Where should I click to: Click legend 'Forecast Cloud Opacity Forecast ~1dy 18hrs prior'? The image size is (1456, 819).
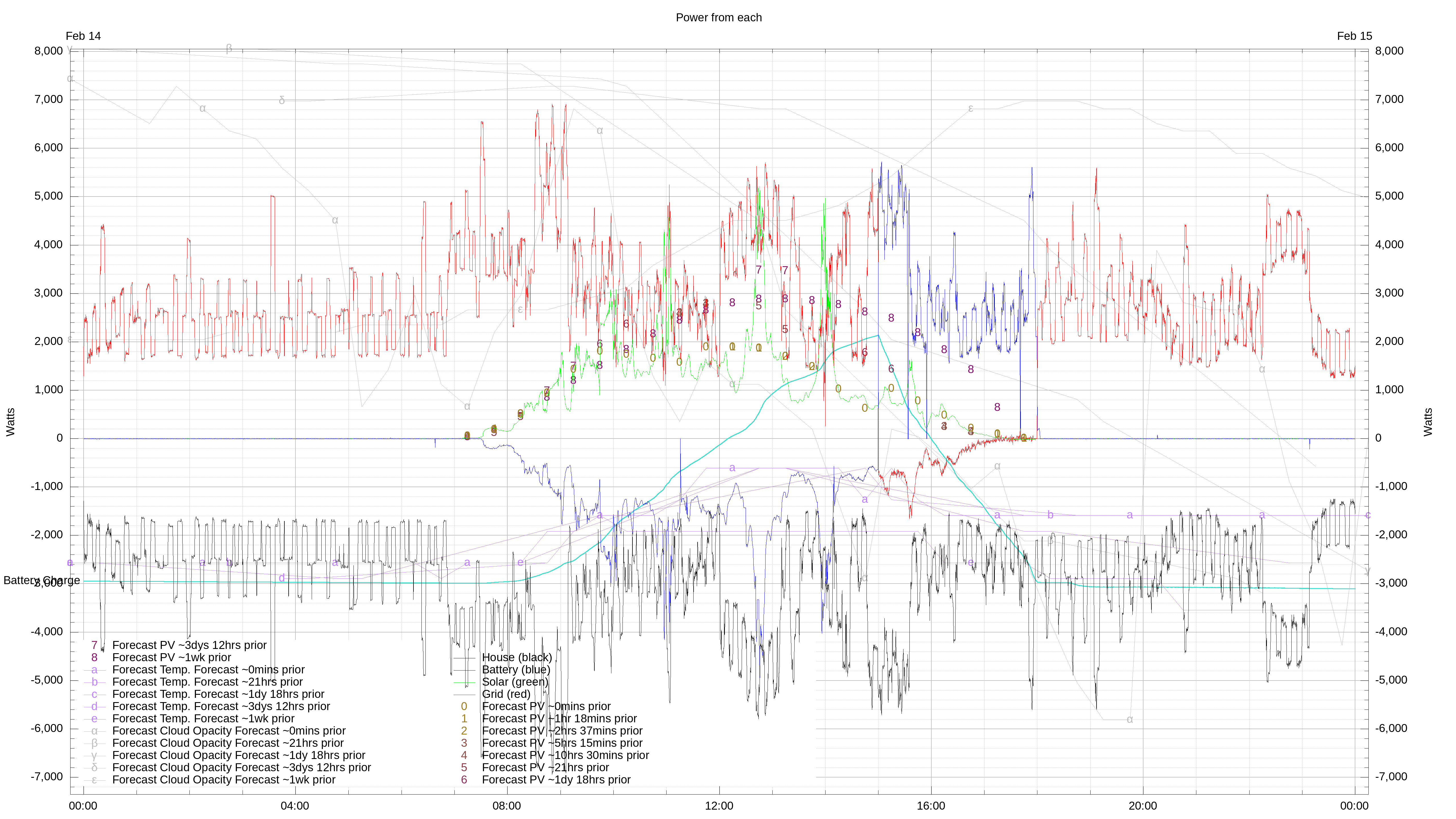click(239, 756)
